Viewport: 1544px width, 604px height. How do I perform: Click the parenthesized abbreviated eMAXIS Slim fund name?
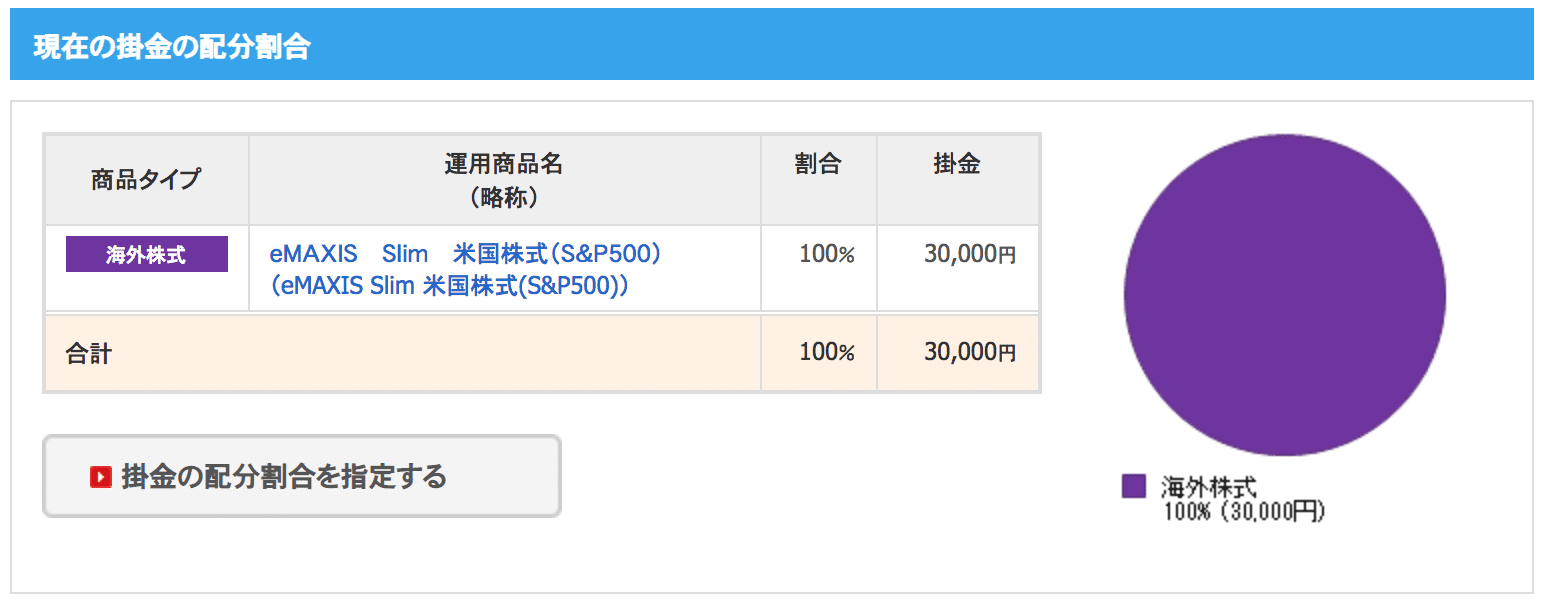[x=449, y=286]
